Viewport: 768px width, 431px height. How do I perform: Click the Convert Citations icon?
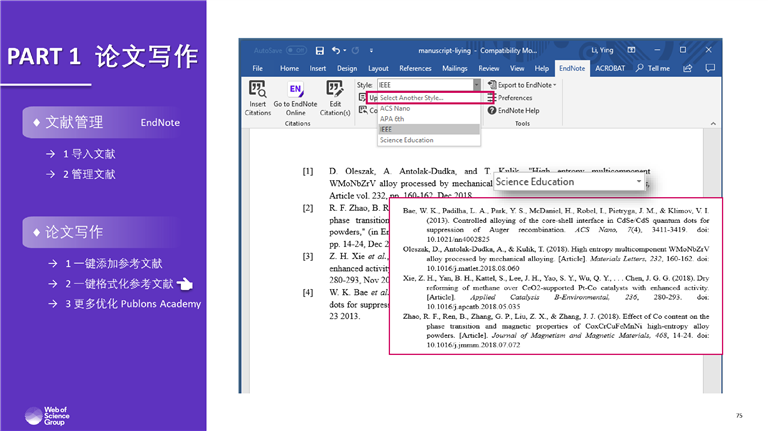click(362, 110)
